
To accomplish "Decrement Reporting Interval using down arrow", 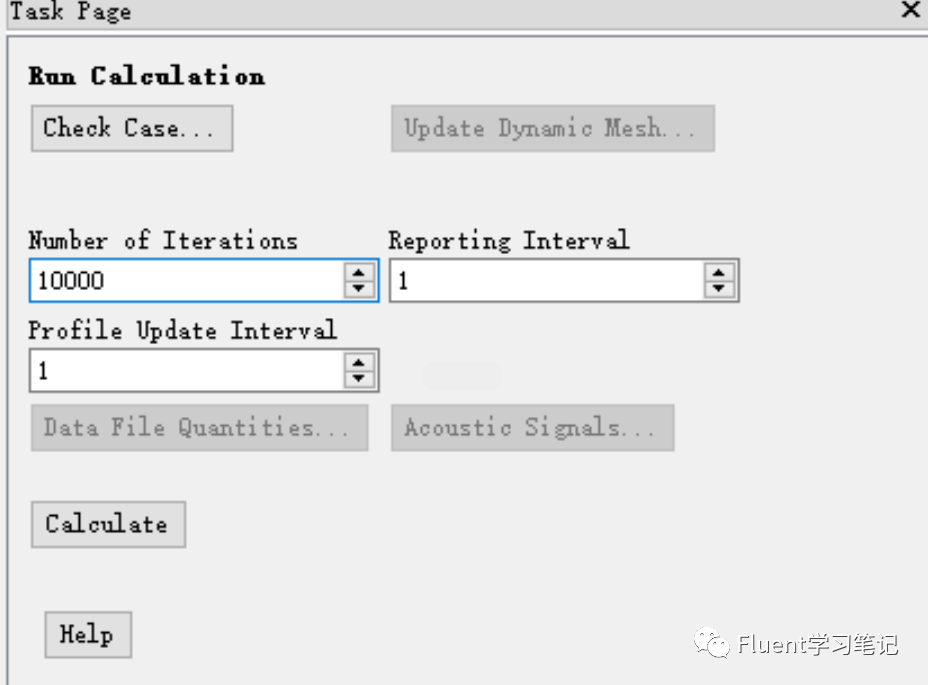I will click(x=718, y=288).
